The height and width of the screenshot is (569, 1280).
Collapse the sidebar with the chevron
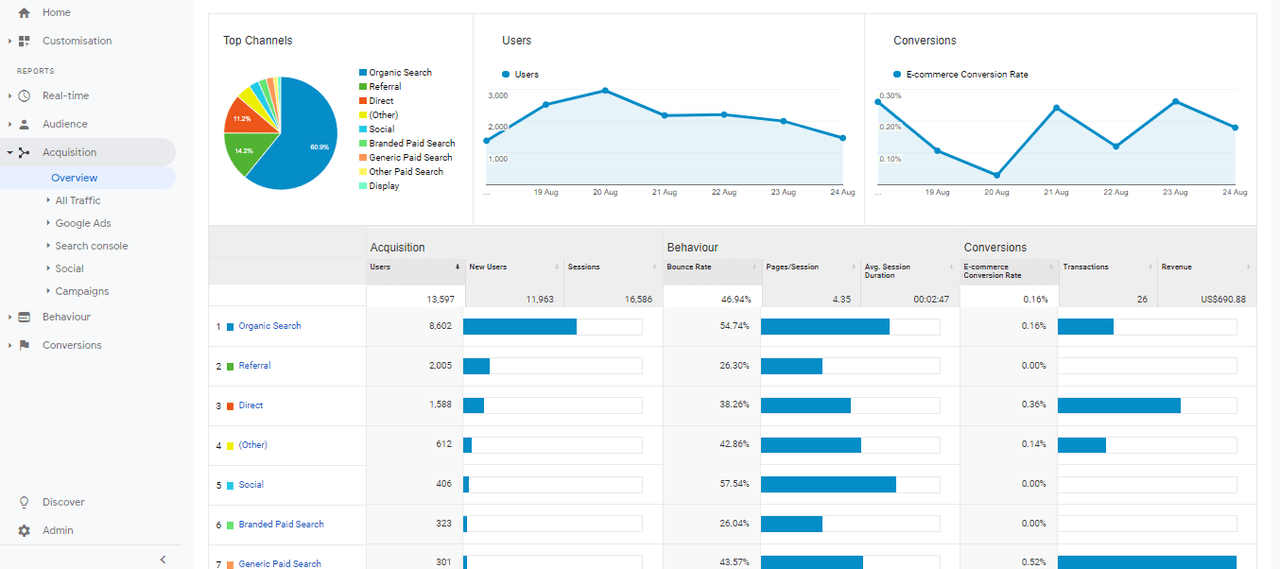163,560
